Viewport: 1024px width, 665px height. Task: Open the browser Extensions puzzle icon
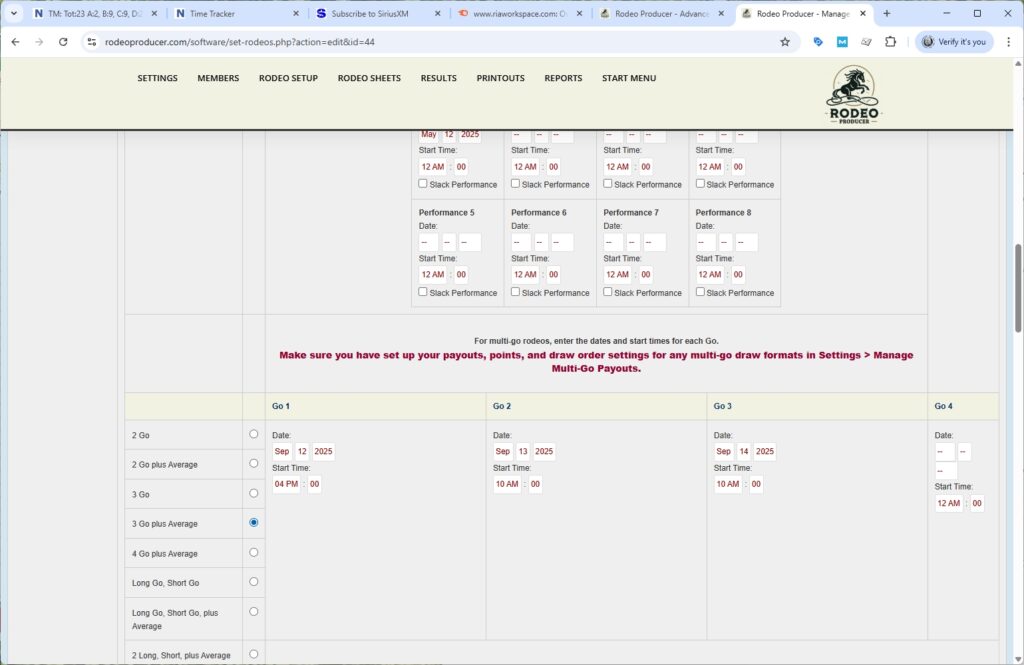(x=891, y=42)
